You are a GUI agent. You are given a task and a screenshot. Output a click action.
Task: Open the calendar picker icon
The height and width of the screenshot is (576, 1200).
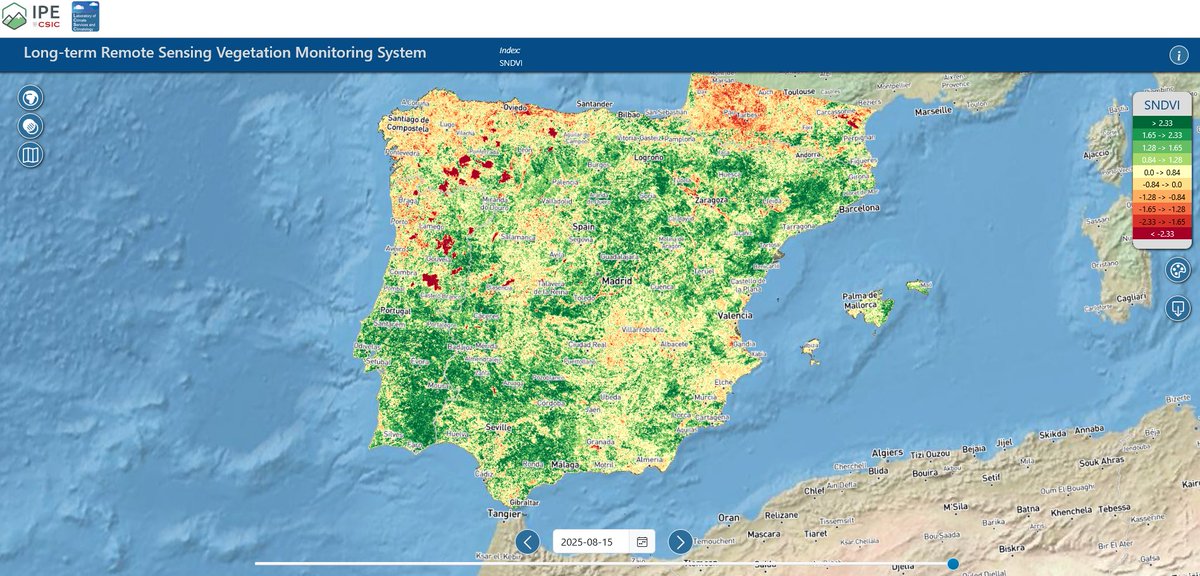tap(642, 542)
